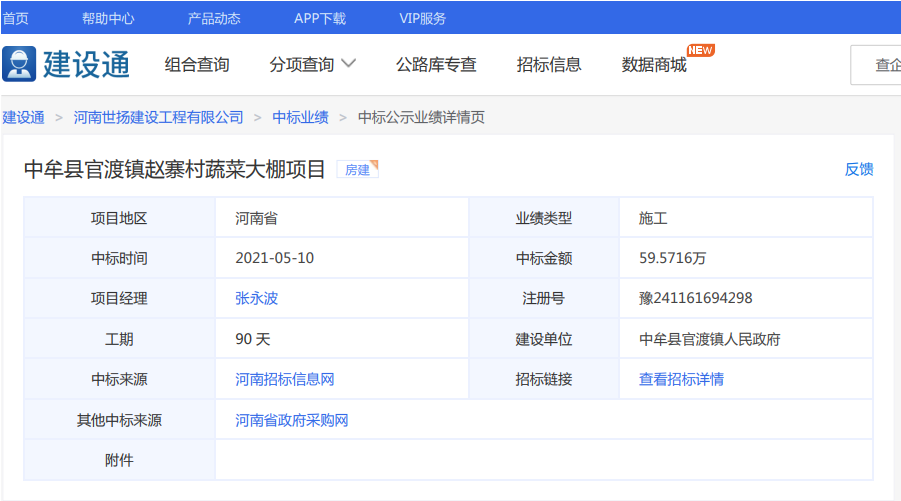Click 查看招标详情 link
The height and width of the screenshot is (501, 901).
click(681, 379)
